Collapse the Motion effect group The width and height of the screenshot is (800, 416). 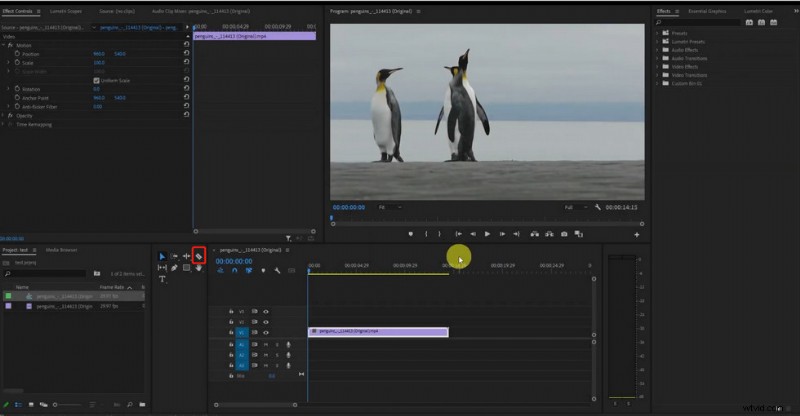4,45
